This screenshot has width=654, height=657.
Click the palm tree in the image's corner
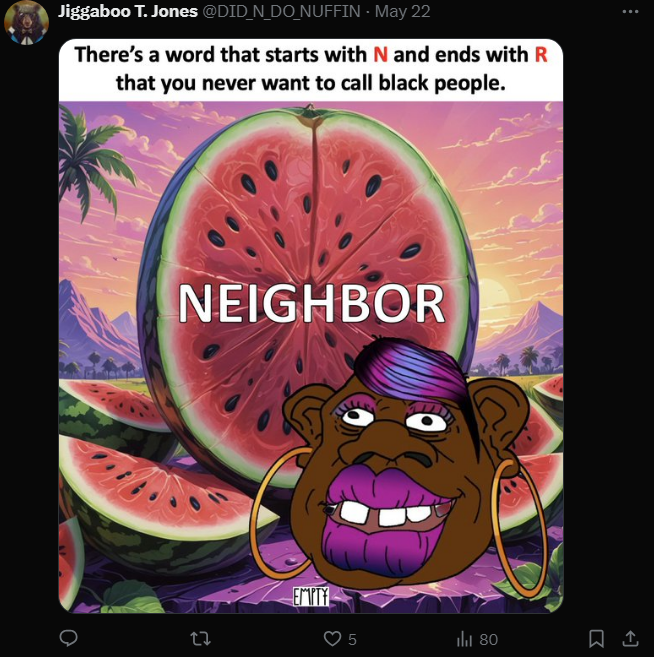click(90, 159)
